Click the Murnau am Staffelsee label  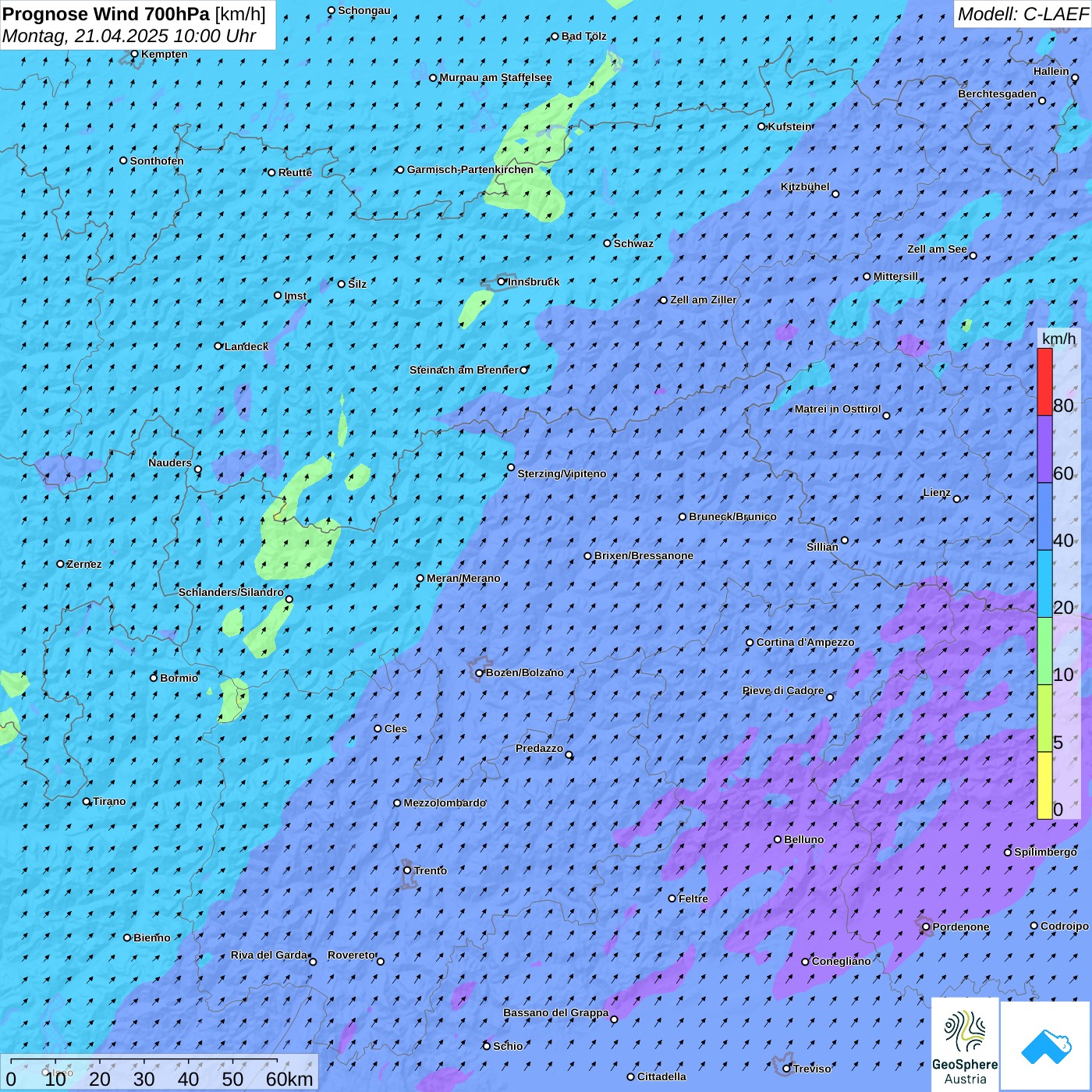[x=495, y=77]
